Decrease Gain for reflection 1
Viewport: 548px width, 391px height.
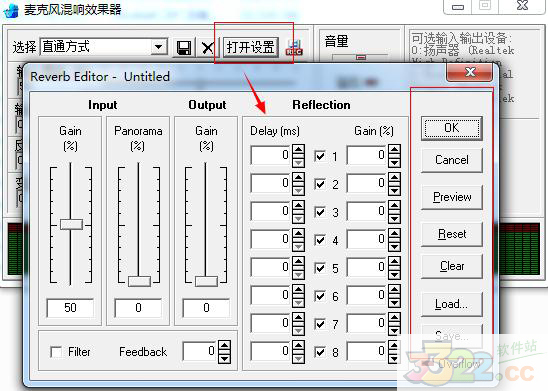coord(394,162)
